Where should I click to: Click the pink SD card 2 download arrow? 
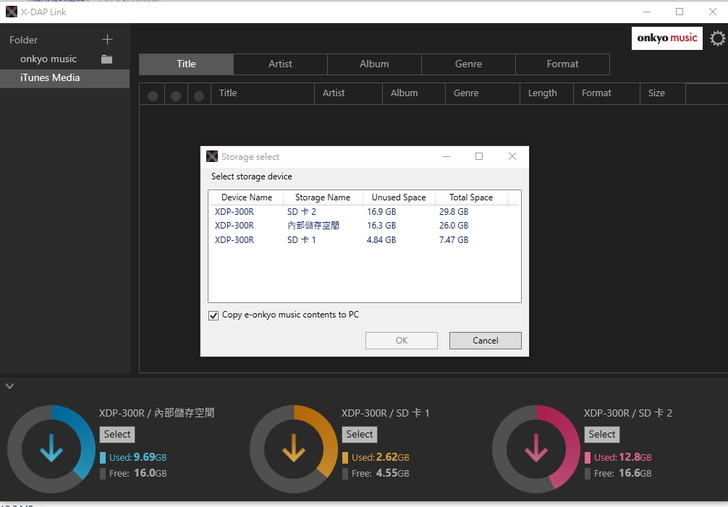(x=536, y=449)
